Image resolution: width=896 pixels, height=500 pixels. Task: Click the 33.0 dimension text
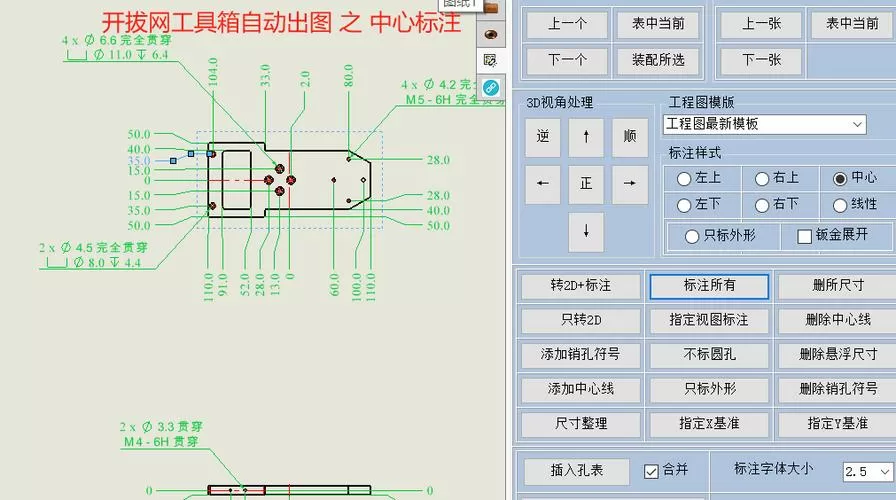pos(265,75)
